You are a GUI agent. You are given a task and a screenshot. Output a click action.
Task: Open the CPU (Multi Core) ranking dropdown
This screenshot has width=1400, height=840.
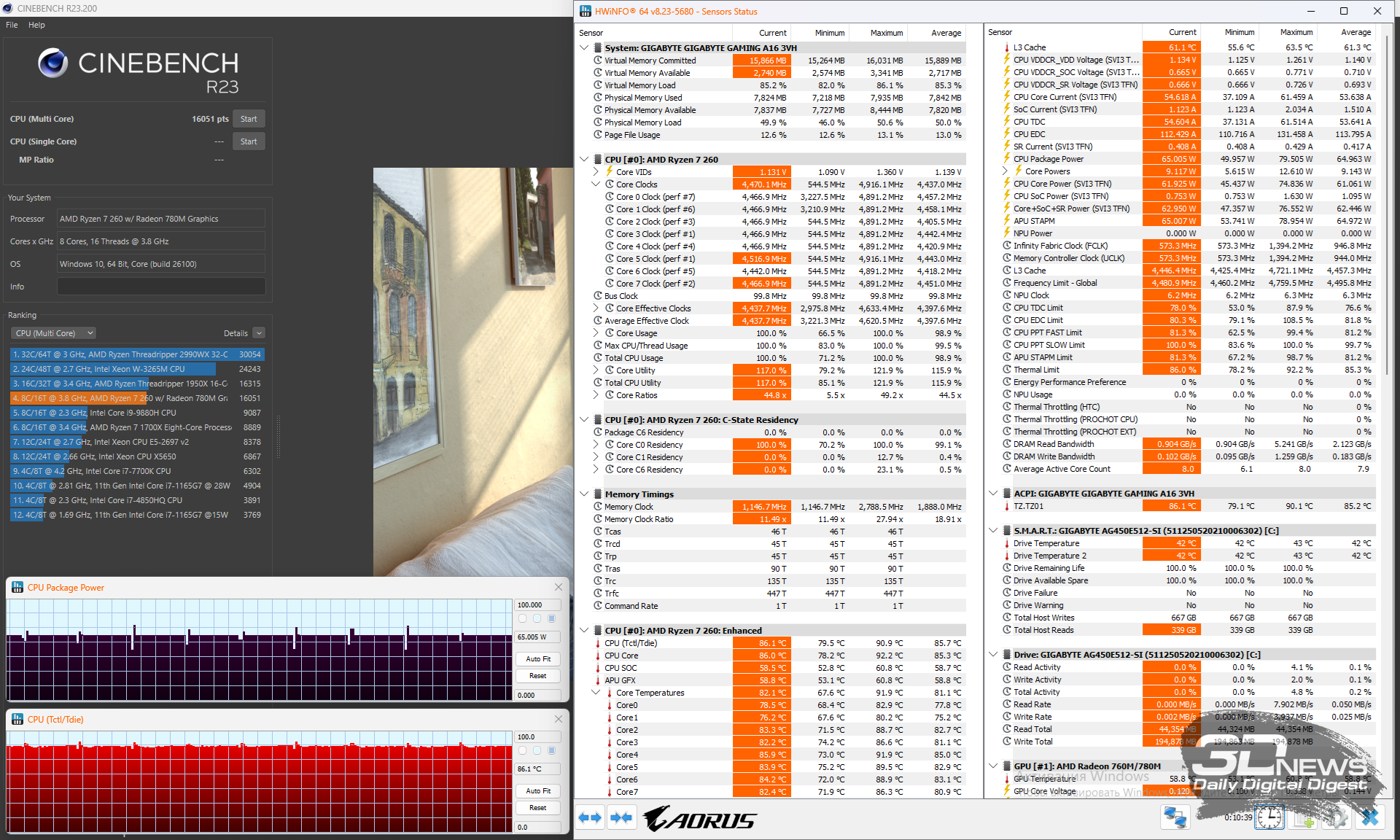(54, 333)
